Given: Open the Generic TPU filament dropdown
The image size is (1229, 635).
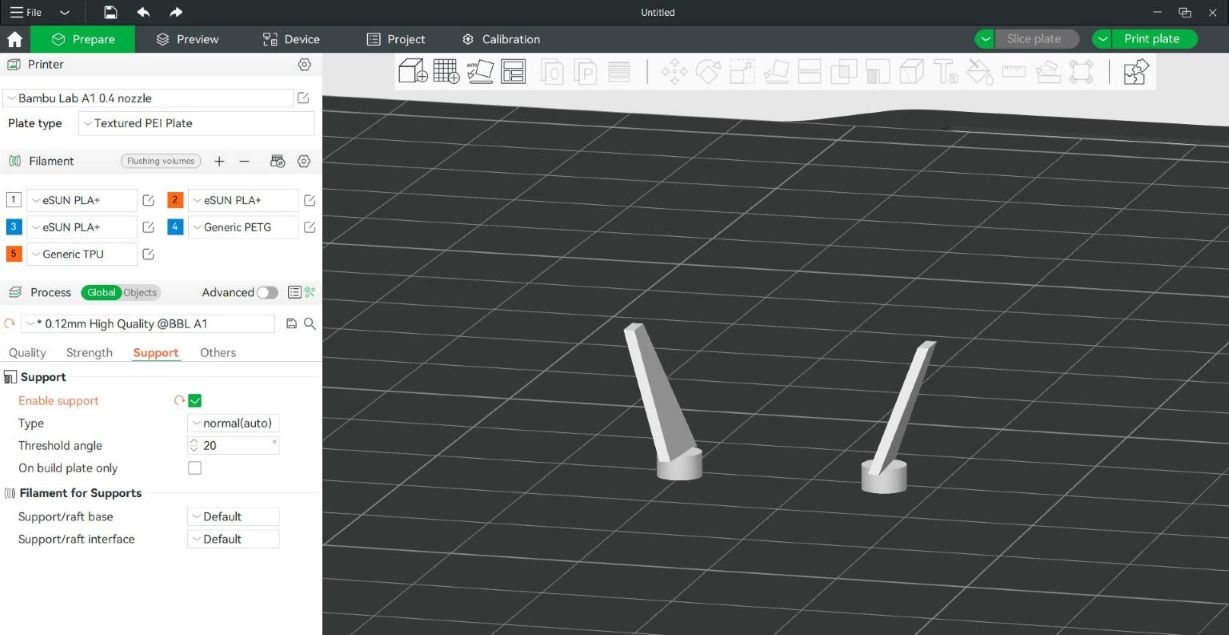Looking at the screenshot, I should click(82, 254).
